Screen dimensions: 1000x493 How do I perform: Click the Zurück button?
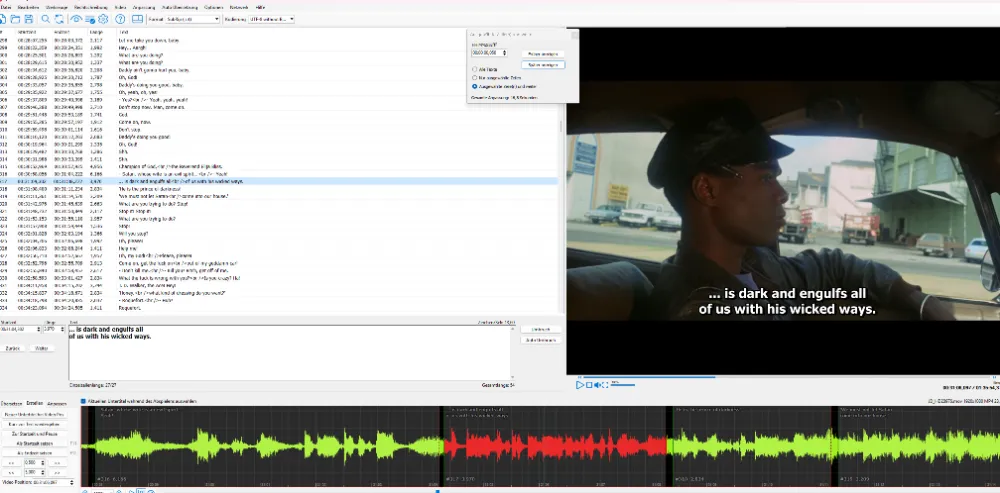[x=13, y=348]
